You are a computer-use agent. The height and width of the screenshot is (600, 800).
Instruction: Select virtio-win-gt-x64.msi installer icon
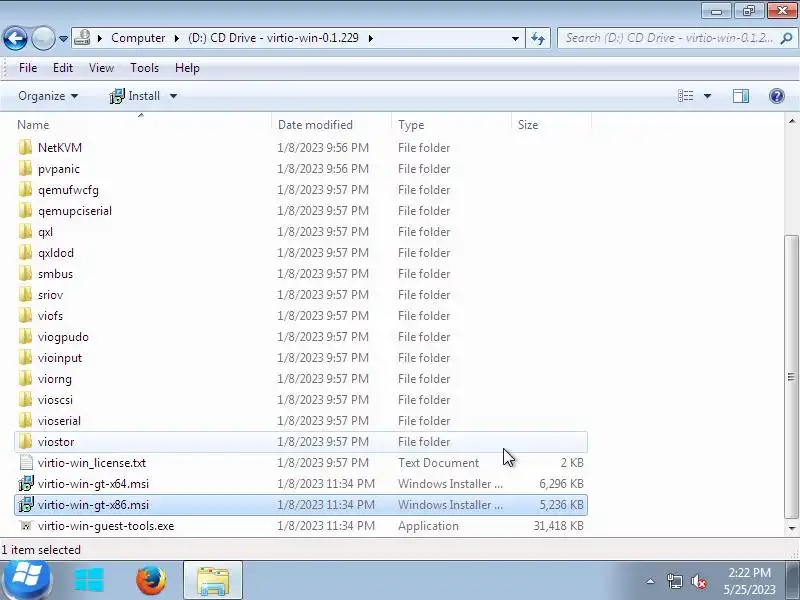click(x=26, y=483)
